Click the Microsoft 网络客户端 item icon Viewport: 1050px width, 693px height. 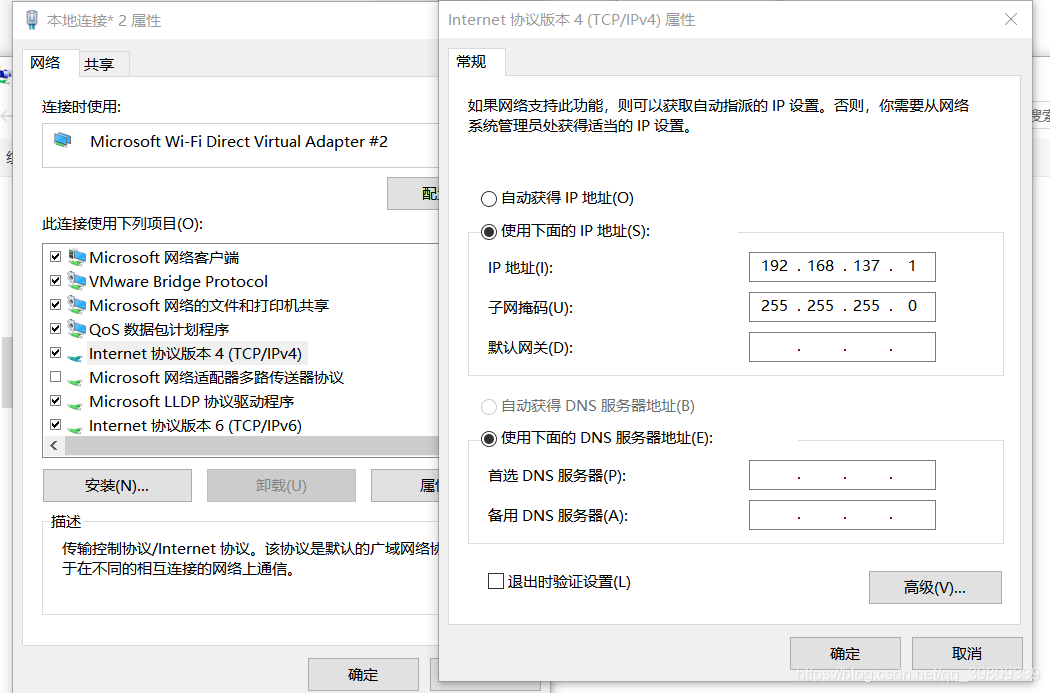77,257
